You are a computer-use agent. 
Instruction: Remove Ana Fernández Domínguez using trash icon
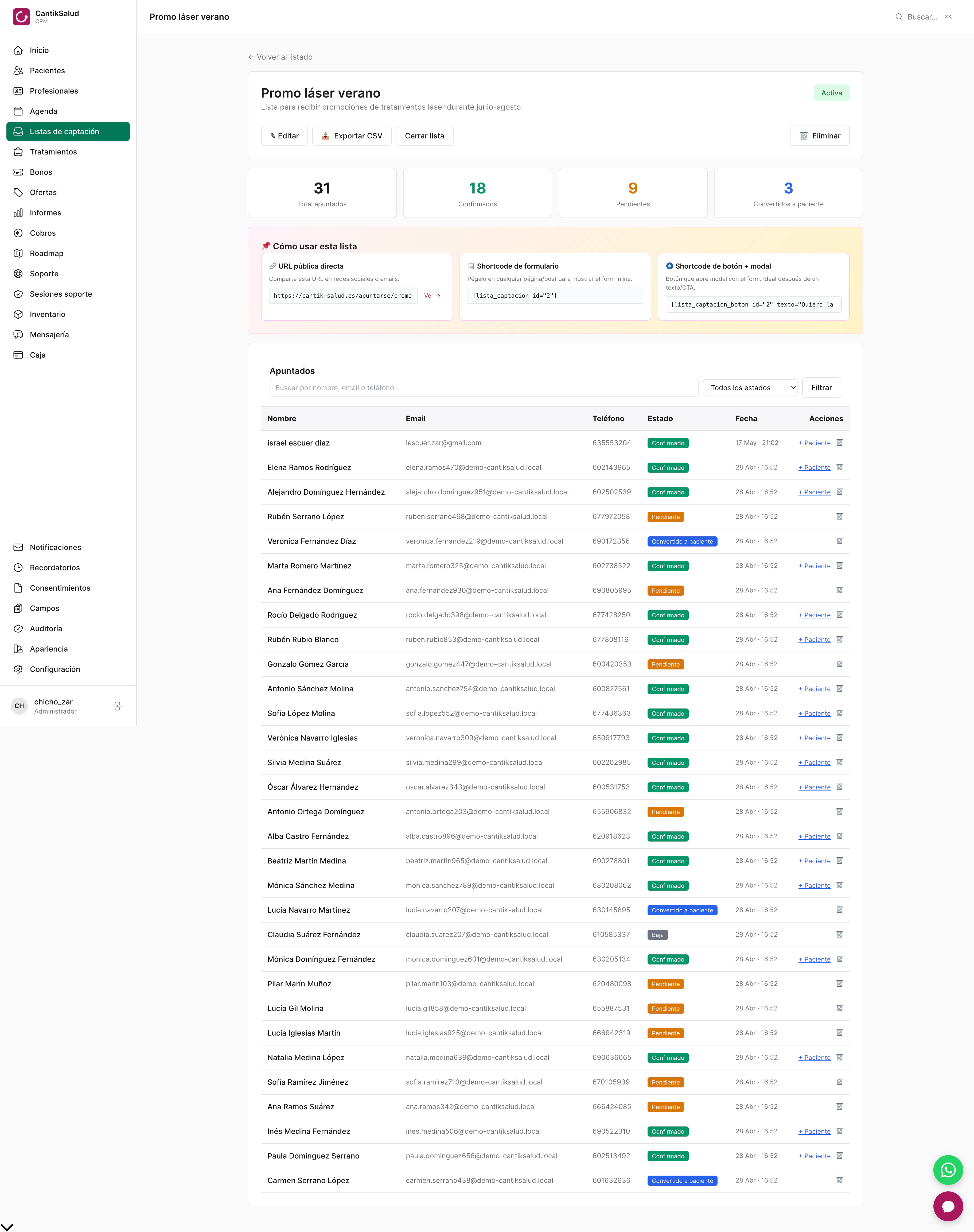click(839, 590)
